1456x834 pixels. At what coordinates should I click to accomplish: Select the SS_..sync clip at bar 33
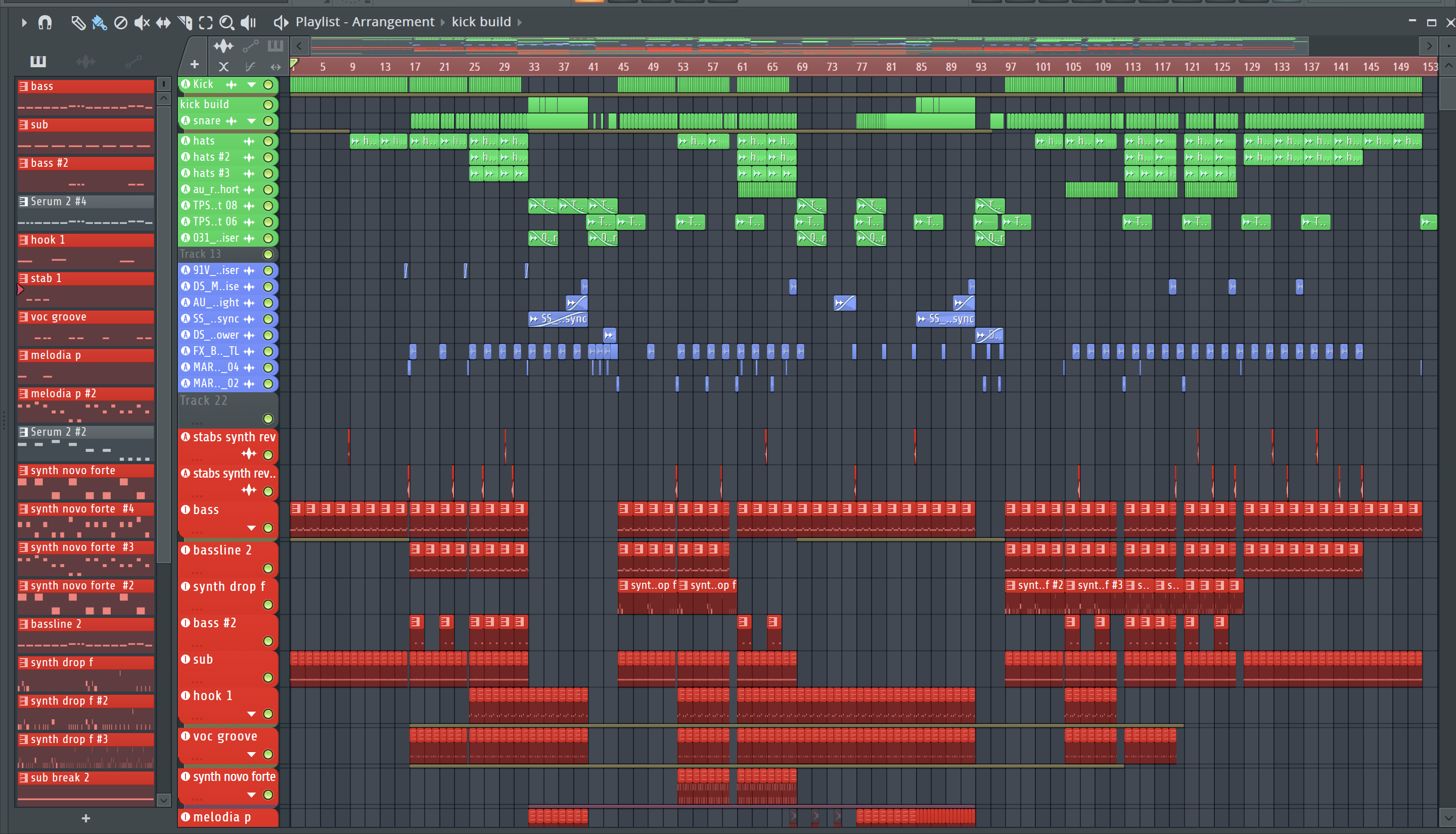[558, 319]
